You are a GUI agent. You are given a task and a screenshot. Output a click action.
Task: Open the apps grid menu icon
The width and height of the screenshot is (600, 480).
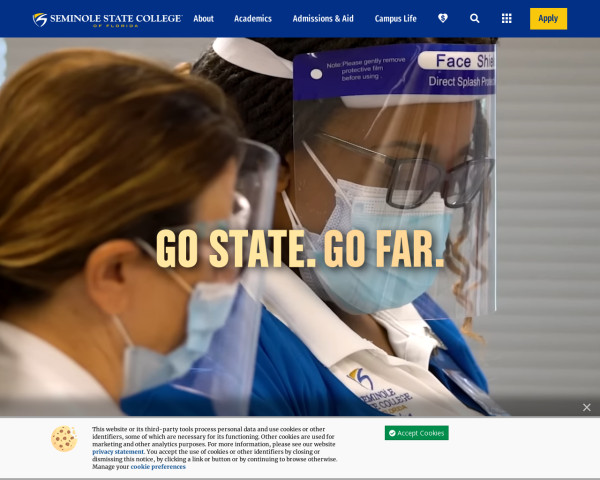click(x=507, y=18)
